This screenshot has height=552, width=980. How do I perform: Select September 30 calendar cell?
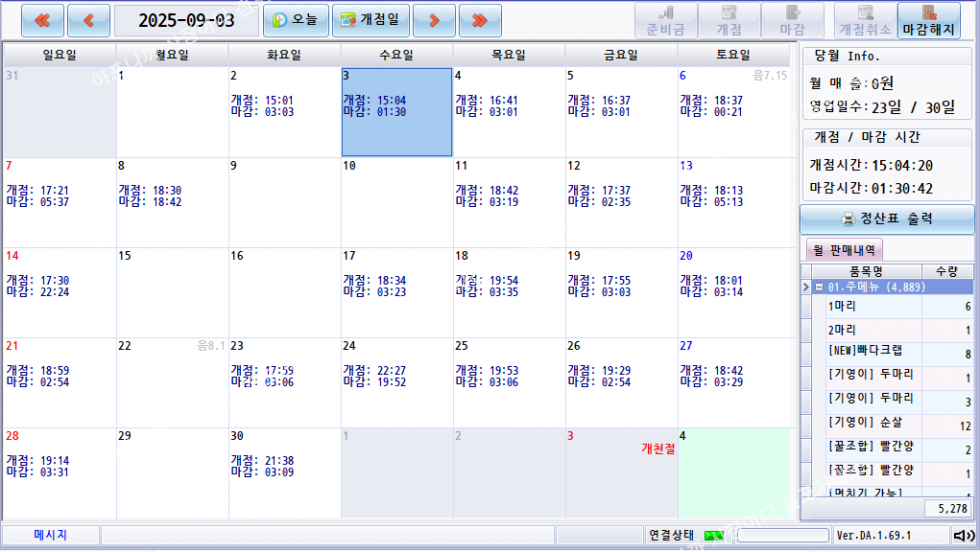pos(284,472)
